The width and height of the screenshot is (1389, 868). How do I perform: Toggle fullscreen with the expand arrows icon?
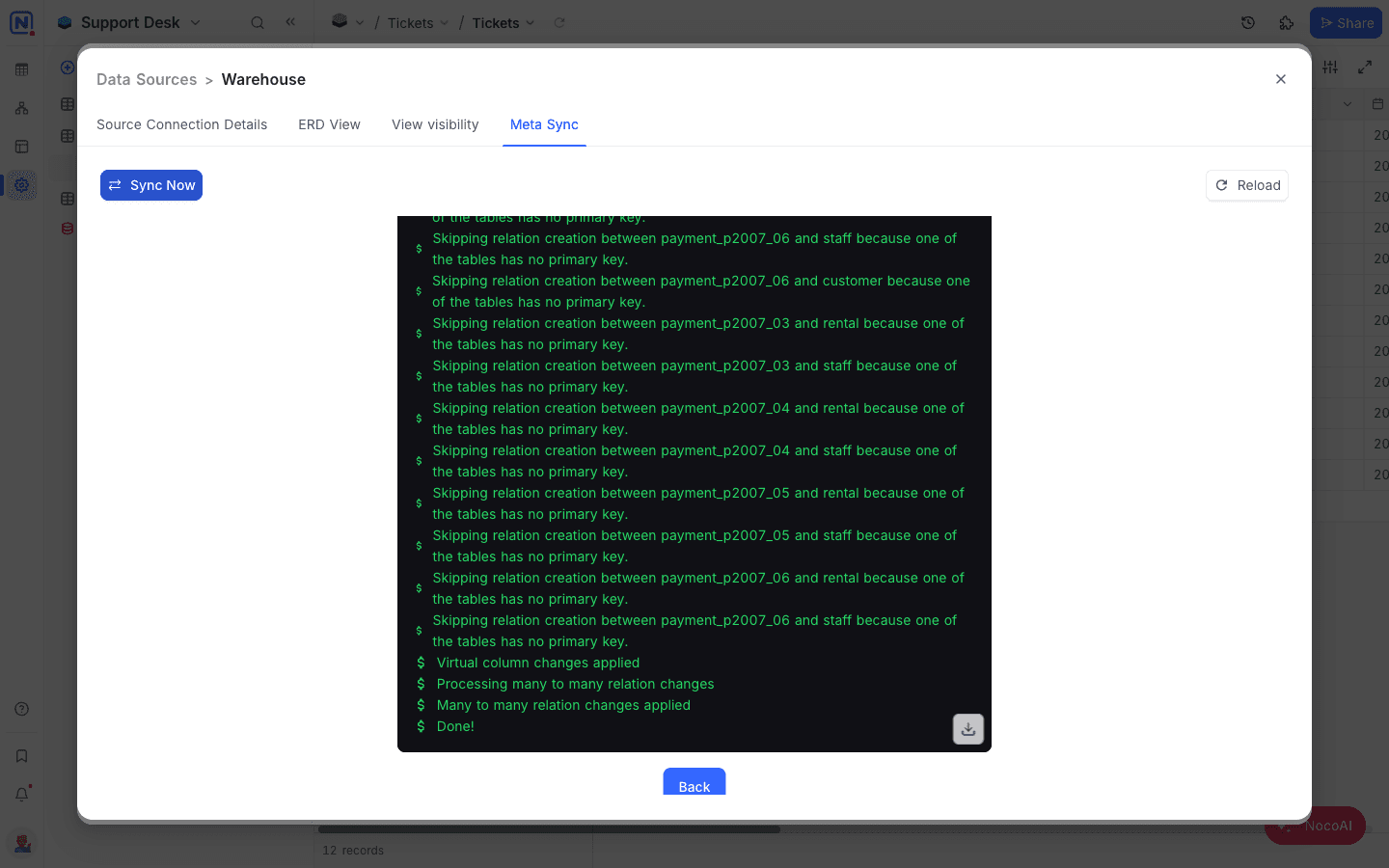[1365, 67]
